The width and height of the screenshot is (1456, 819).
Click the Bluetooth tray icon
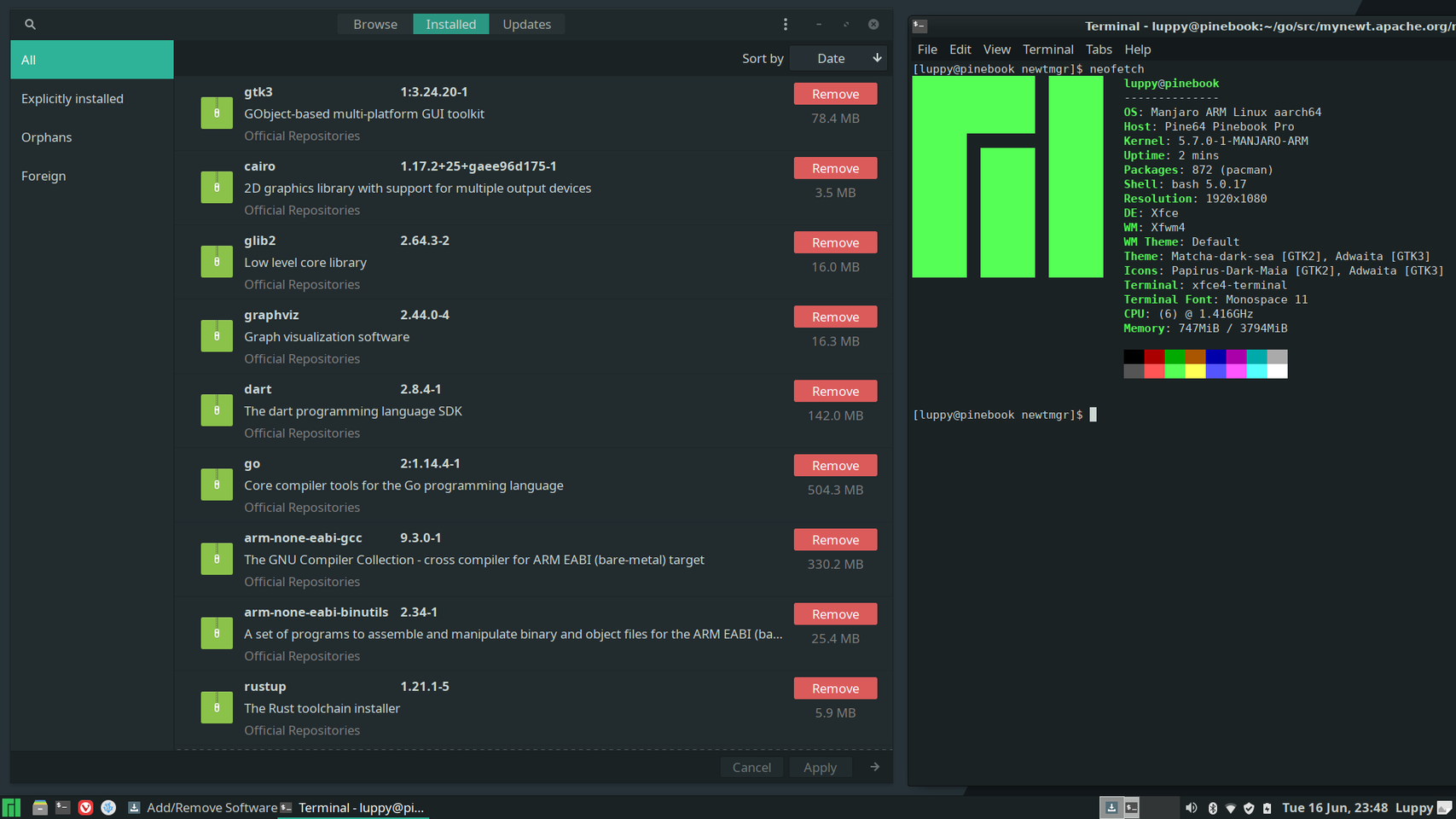click(1212, 808)
